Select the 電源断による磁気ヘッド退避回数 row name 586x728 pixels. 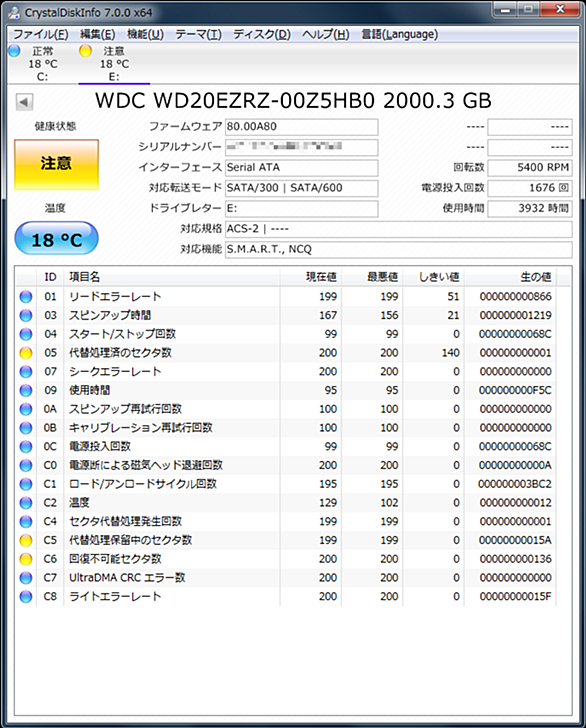(146, 465)
